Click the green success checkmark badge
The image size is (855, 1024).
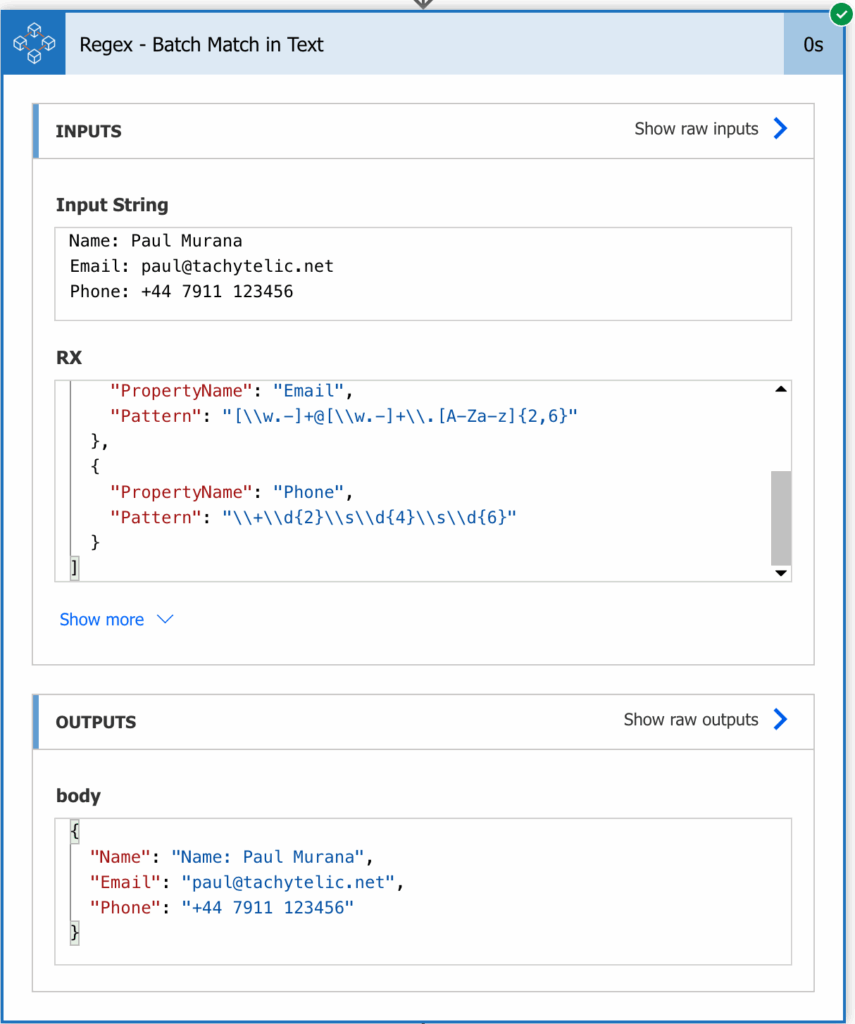coord(841,14)
